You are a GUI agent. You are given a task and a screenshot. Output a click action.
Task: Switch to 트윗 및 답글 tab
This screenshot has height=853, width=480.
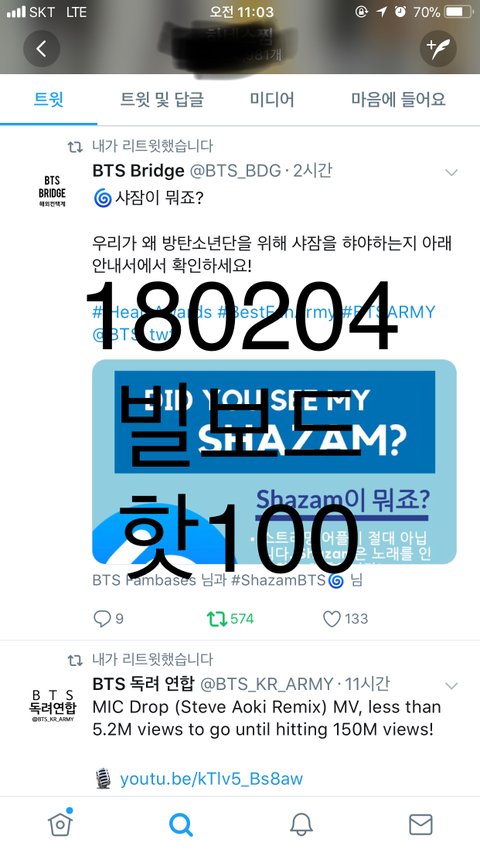[x=162, y=100]
